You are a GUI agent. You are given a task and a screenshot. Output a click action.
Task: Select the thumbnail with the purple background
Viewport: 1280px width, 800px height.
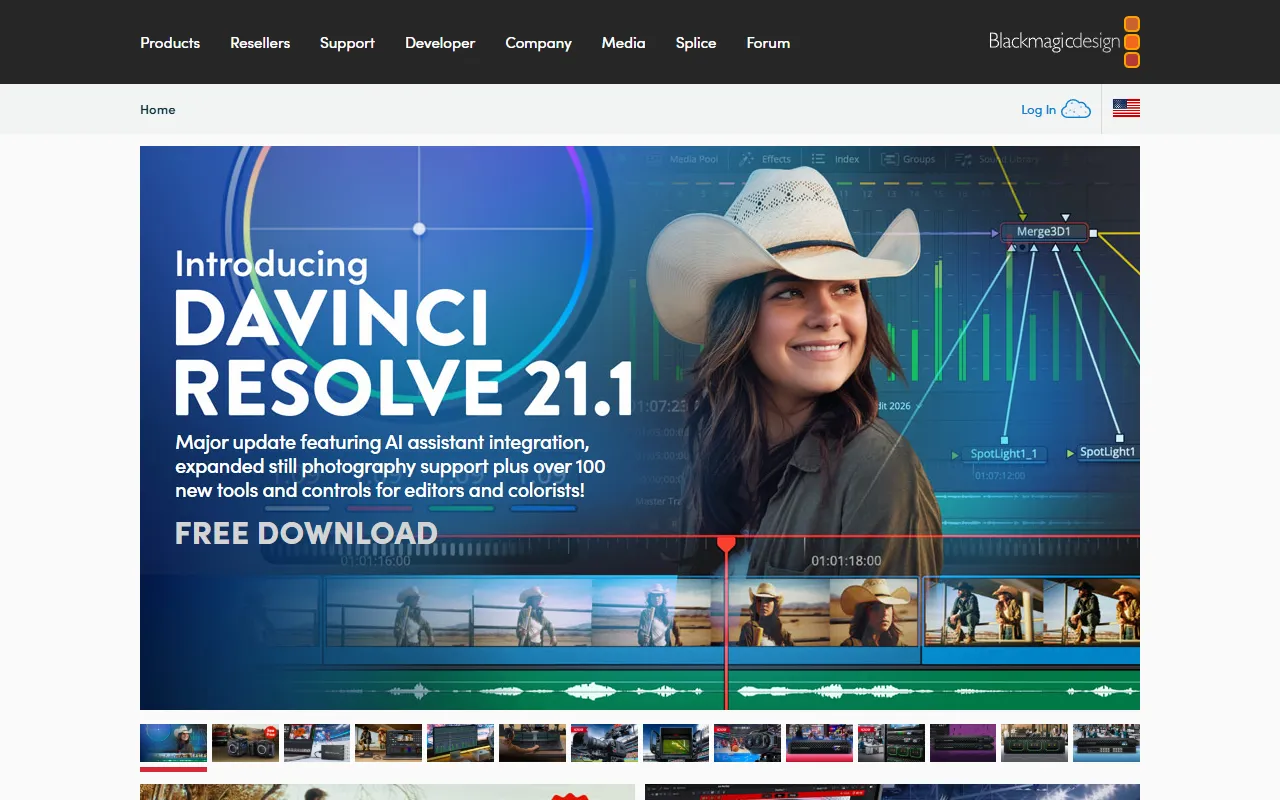(x=963, y=743)
